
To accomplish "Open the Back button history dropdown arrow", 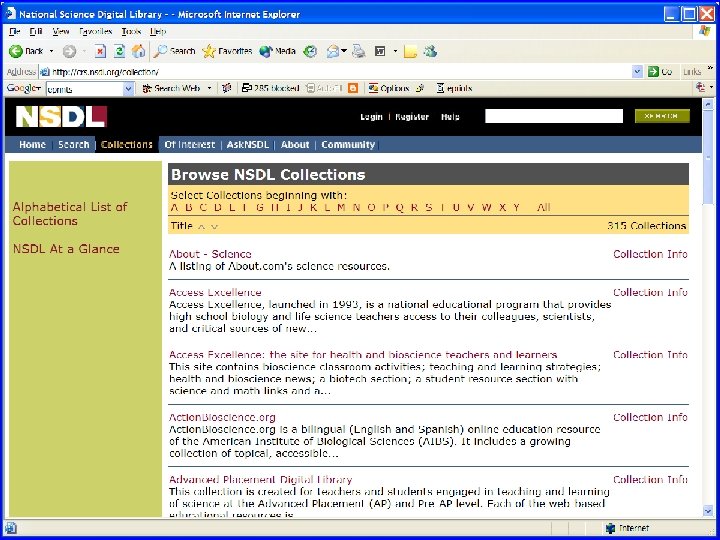I will click(x=51, y=51).
